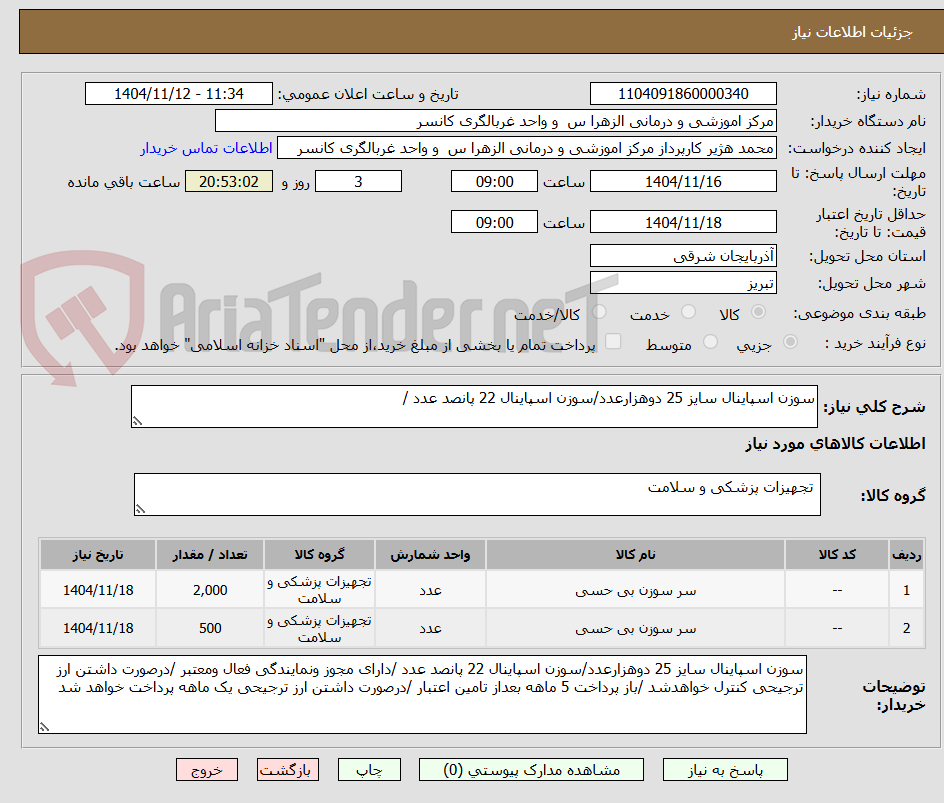
Task: Open اطلاعات تماس خریدار link
Action: pyautogui.click(x=206, y=148)
